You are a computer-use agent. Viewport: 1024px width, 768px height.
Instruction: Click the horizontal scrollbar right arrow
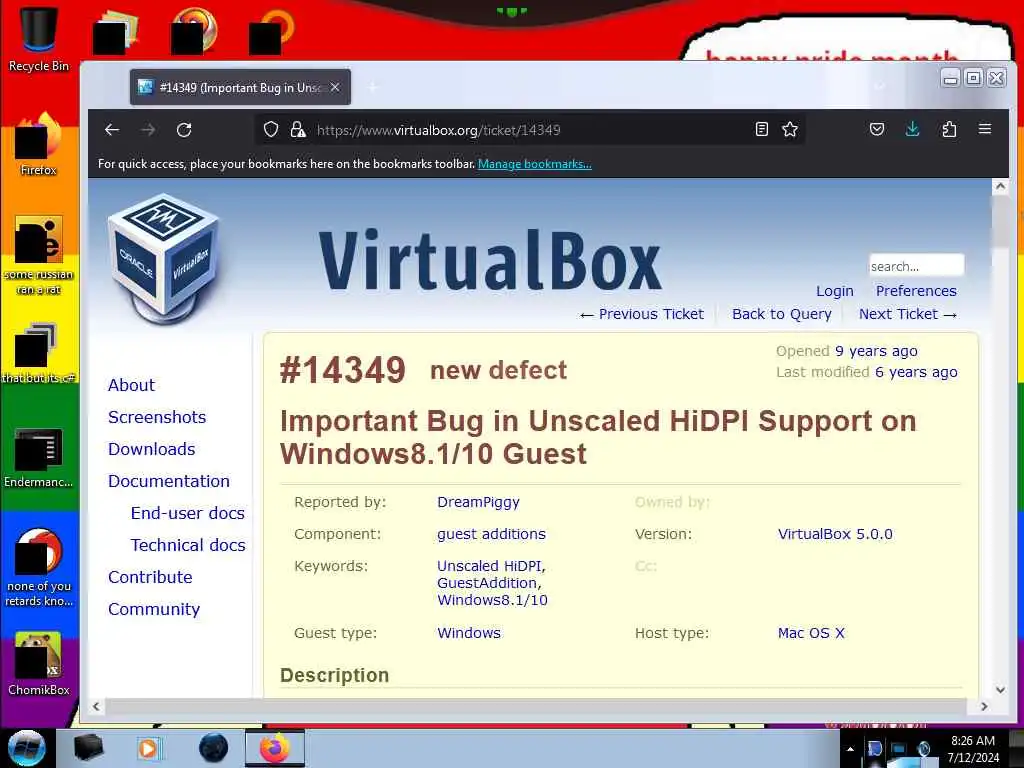[984, 706]
